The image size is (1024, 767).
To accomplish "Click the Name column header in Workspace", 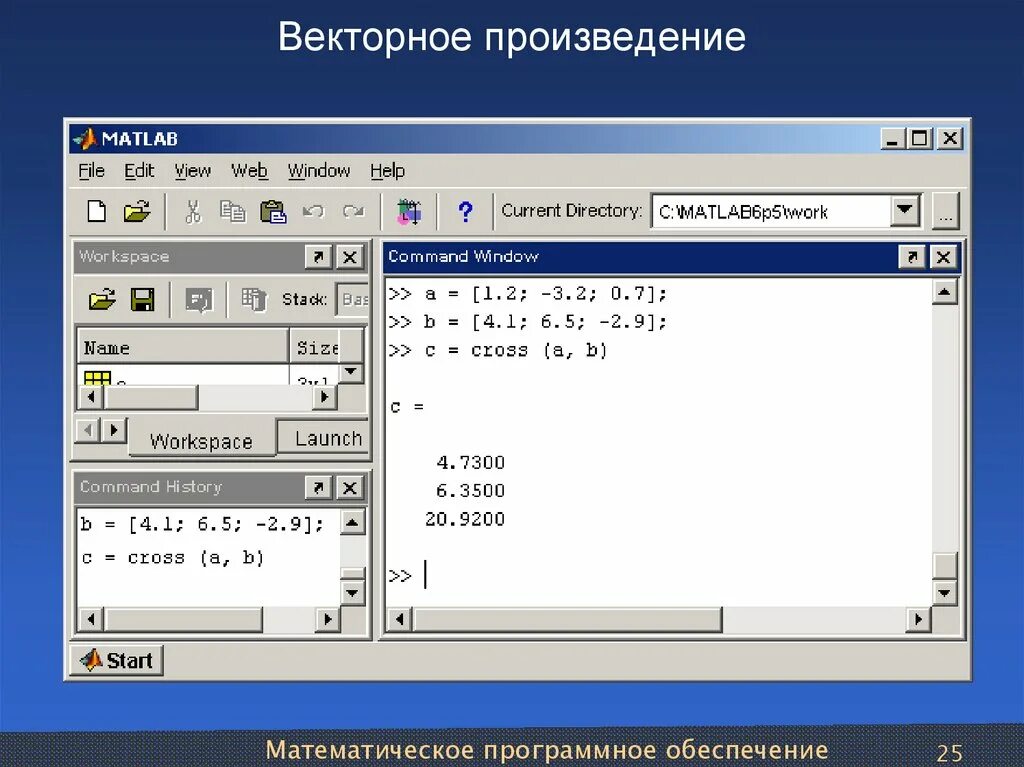I will tap(183, 348).
